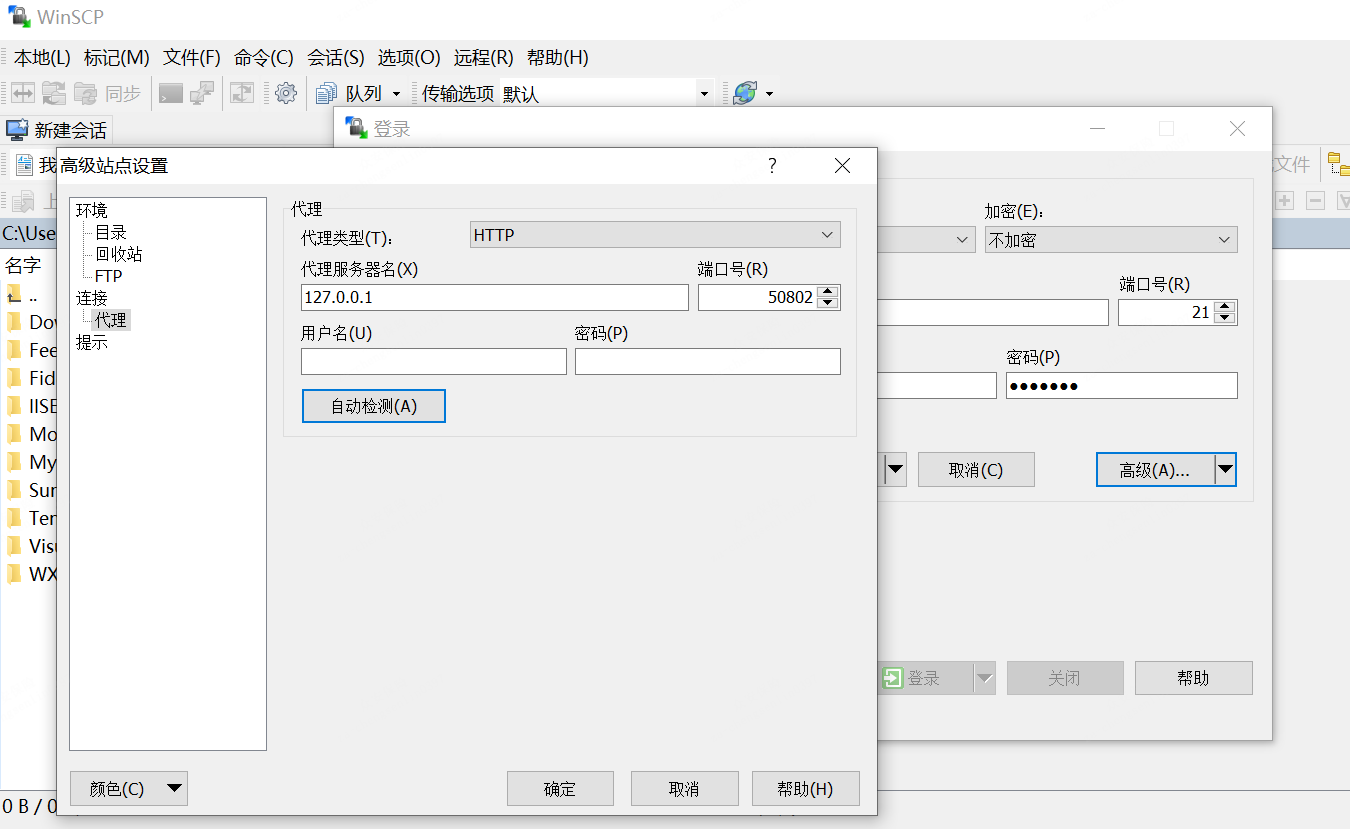Open the Advanced (高级) button dropdown arrow
The width and height of the screenshot is (1350, 829).
point(1225,469)
